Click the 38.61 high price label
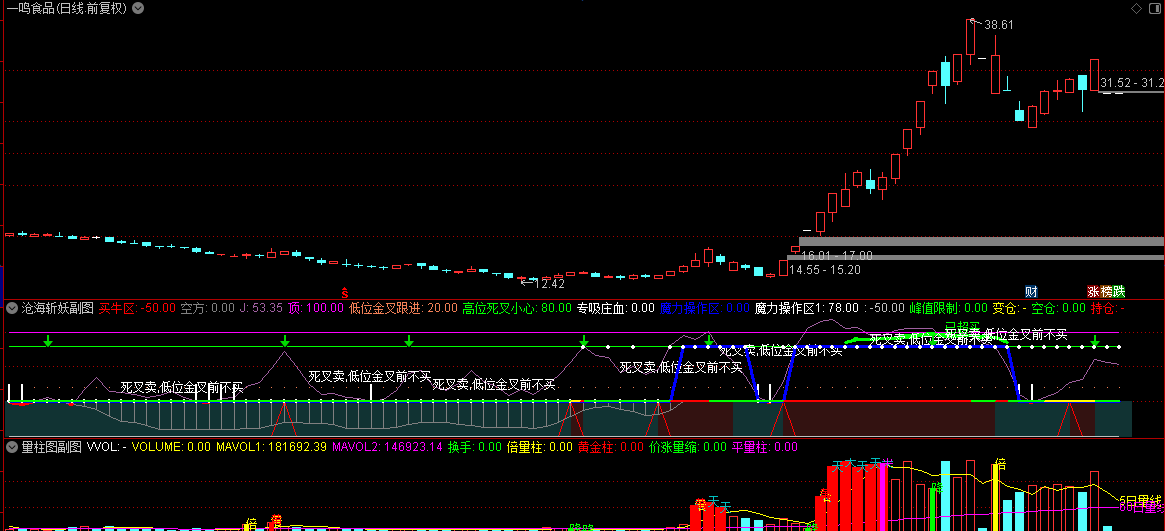The height and width of the screenshot is (531, 1165). coord(999,25)
